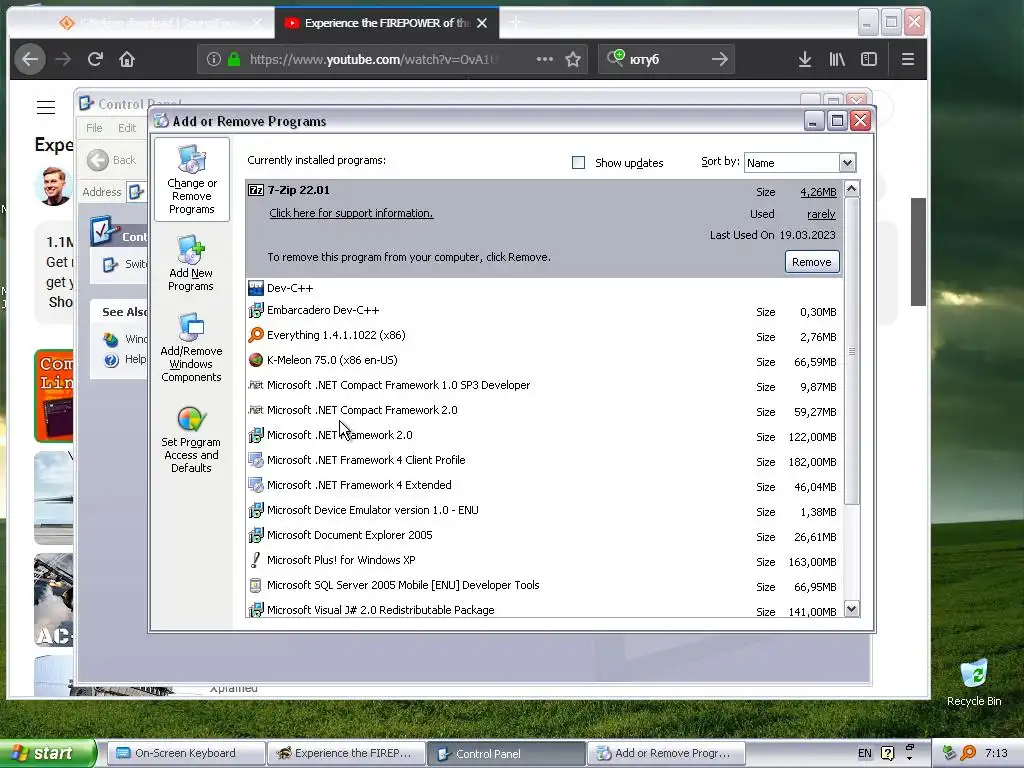The image size is (1024, 768).
Task: Switch to Control Panel taskbar button
Action: (506, 753)
